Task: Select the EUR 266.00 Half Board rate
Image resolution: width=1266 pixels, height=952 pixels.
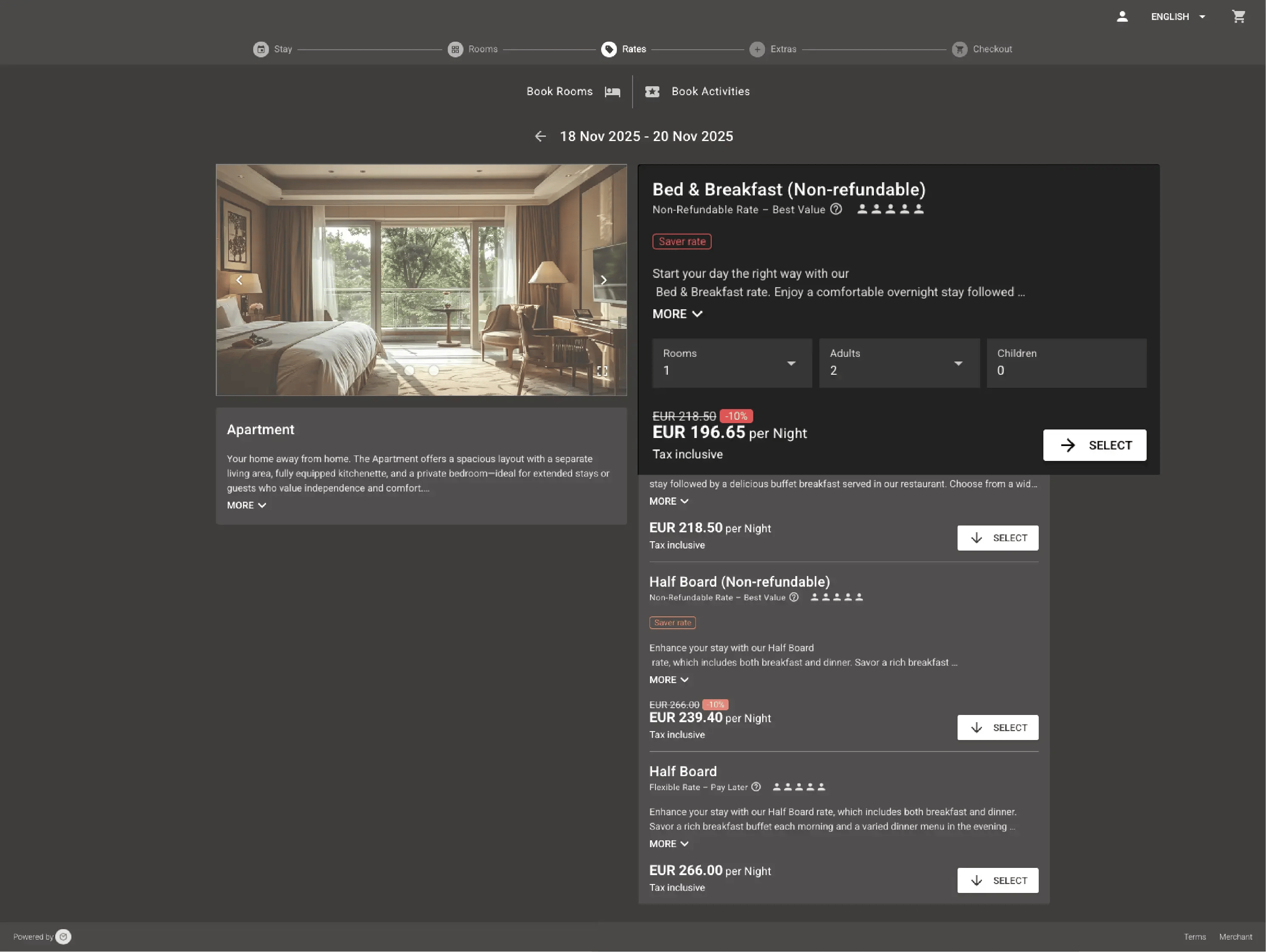Action: click(x=997, y=880)
